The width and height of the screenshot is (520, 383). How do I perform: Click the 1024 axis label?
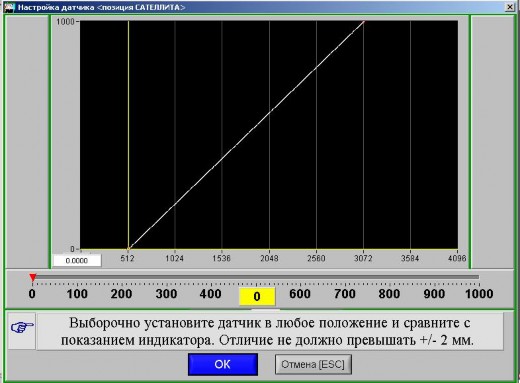click(175, 258)
